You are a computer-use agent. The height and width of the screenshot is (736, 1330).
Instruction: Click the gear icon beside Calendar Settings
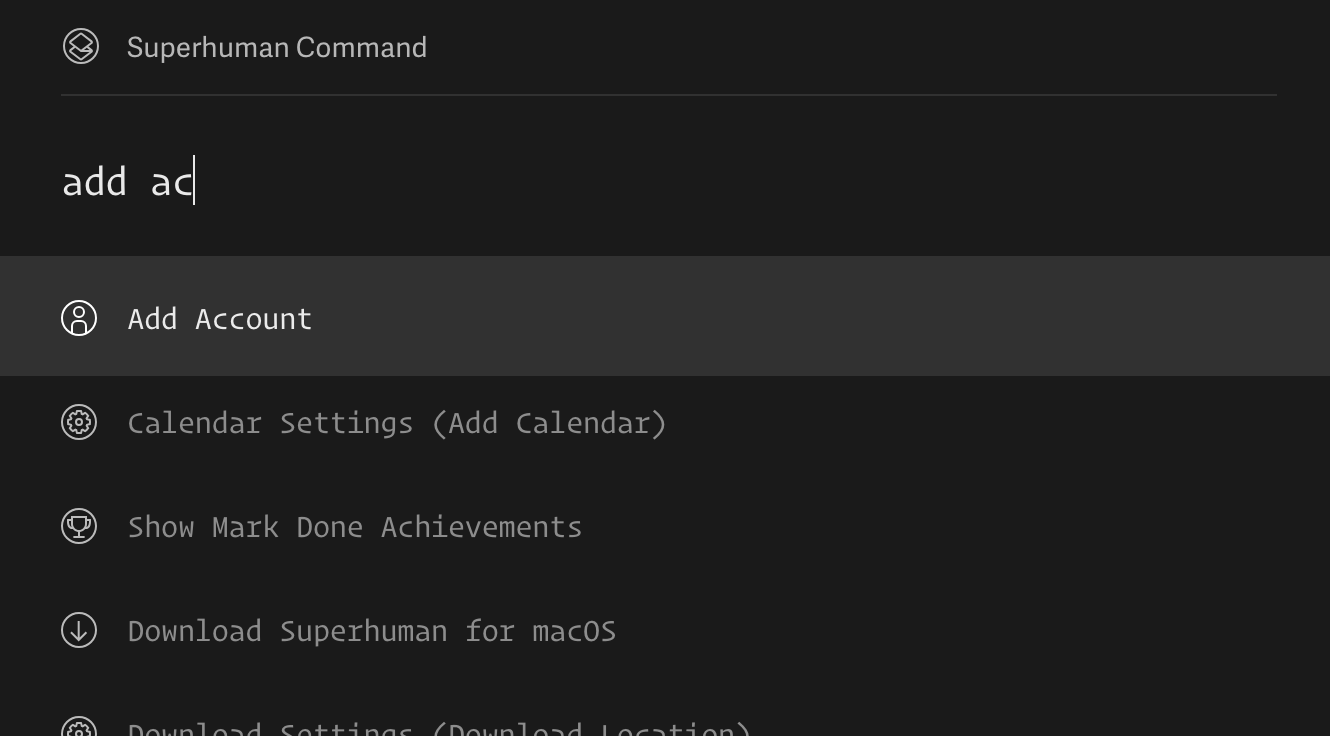point(79,422)
